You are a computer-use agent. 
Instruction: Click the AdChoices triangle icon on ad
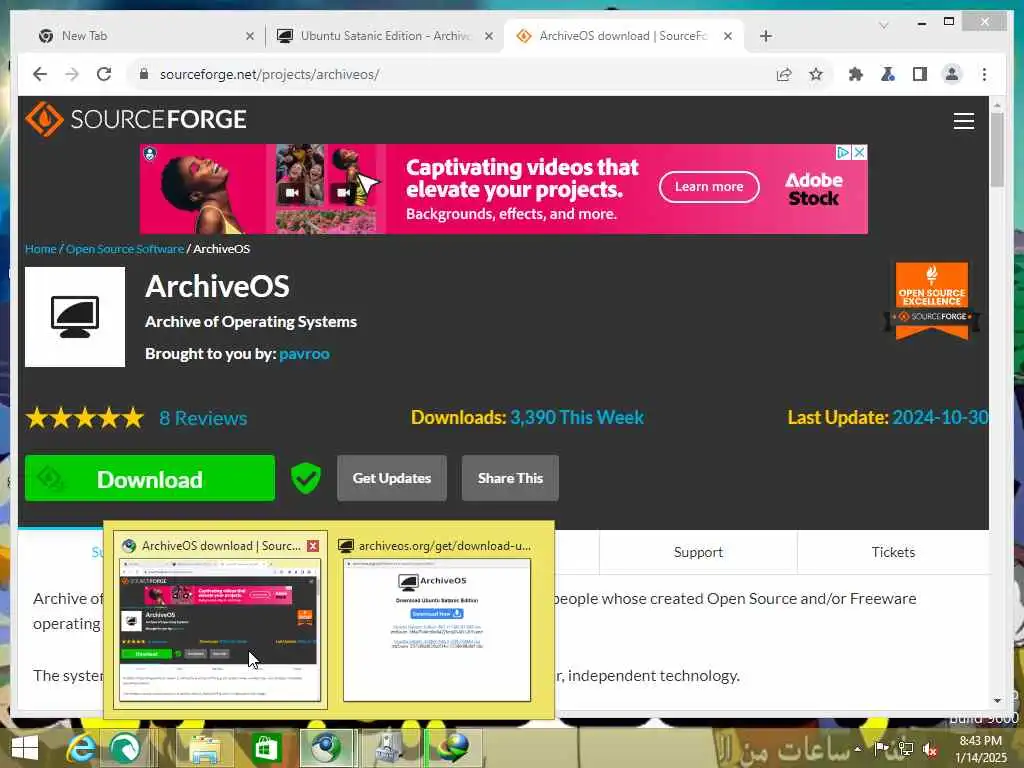tap(843, 152)
